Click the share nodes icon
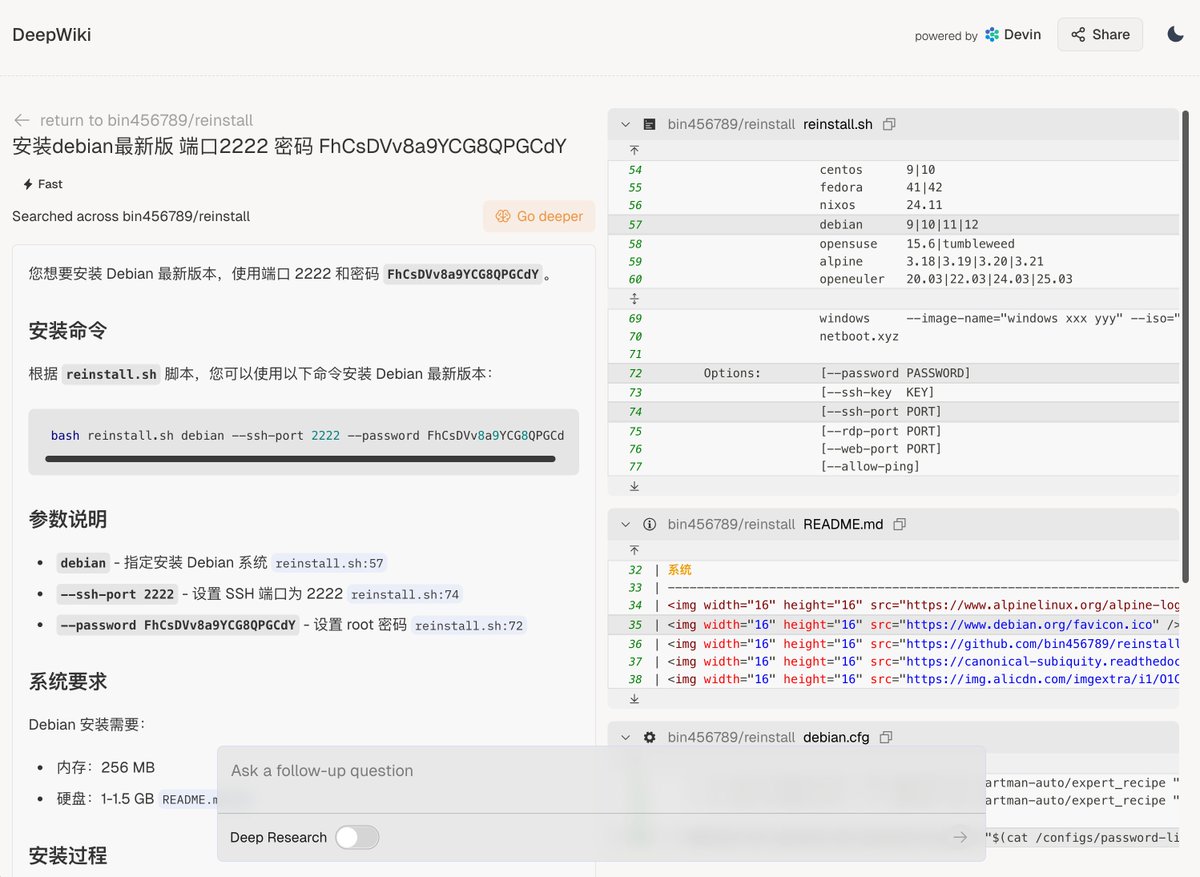This screenshot has width=1200, height=877. [1078, 34]
